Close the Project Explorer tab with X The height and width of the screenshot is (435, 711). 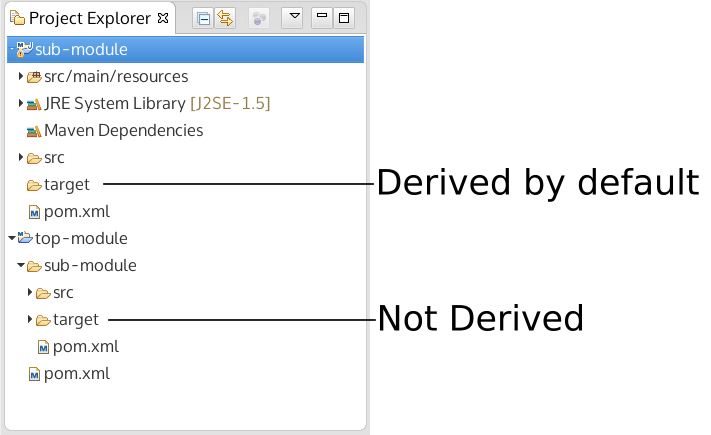click(x=163, y=18)
